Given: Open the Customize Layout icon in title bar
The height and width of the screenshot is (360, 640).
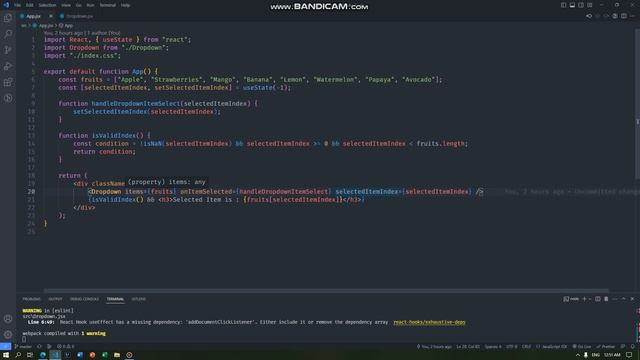Looking at the screenshot, I should click(590, 5).
